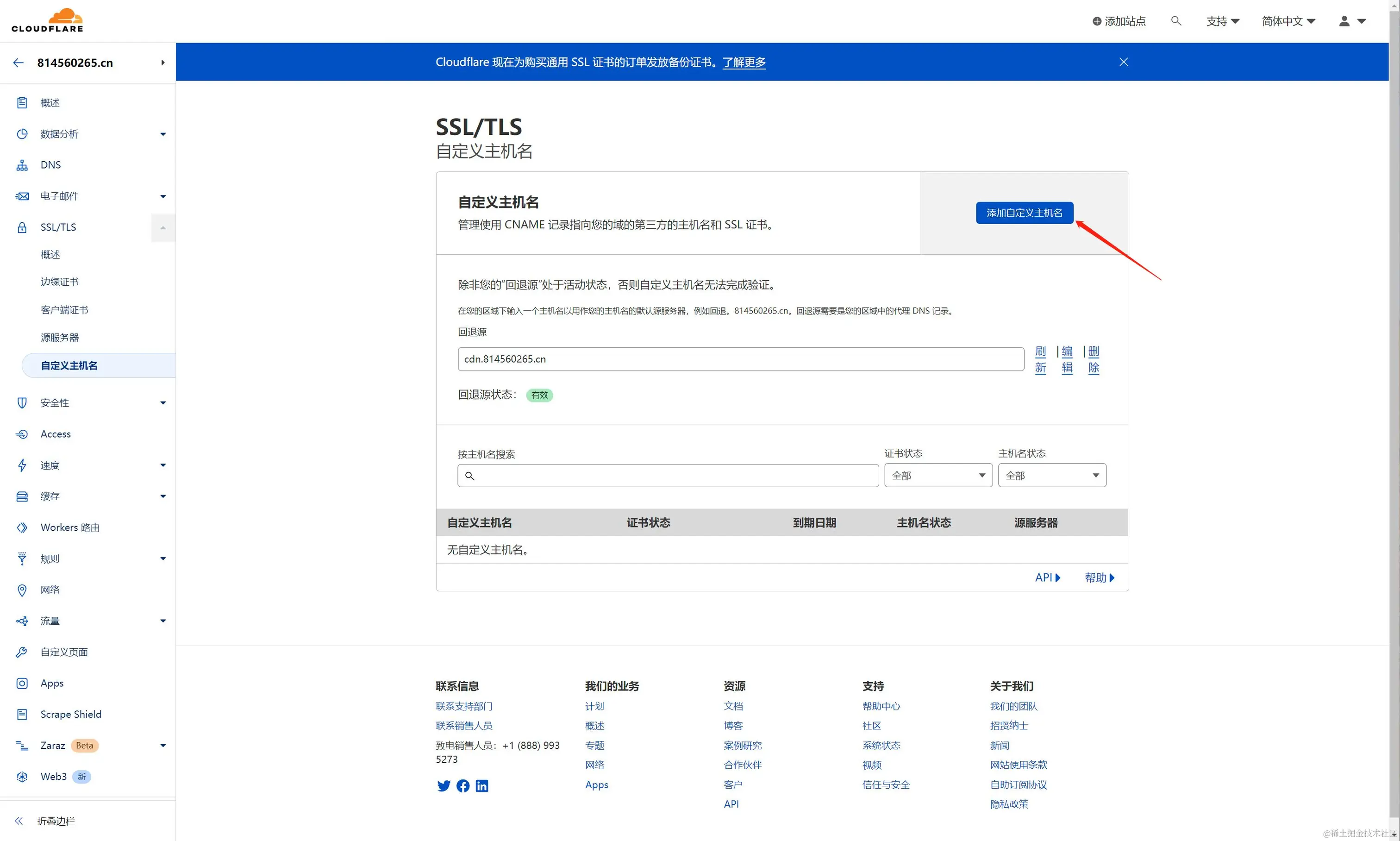Open the 主机名状态 dropdown
This screenshot has height=841, width=1400.
point(1051,476)
